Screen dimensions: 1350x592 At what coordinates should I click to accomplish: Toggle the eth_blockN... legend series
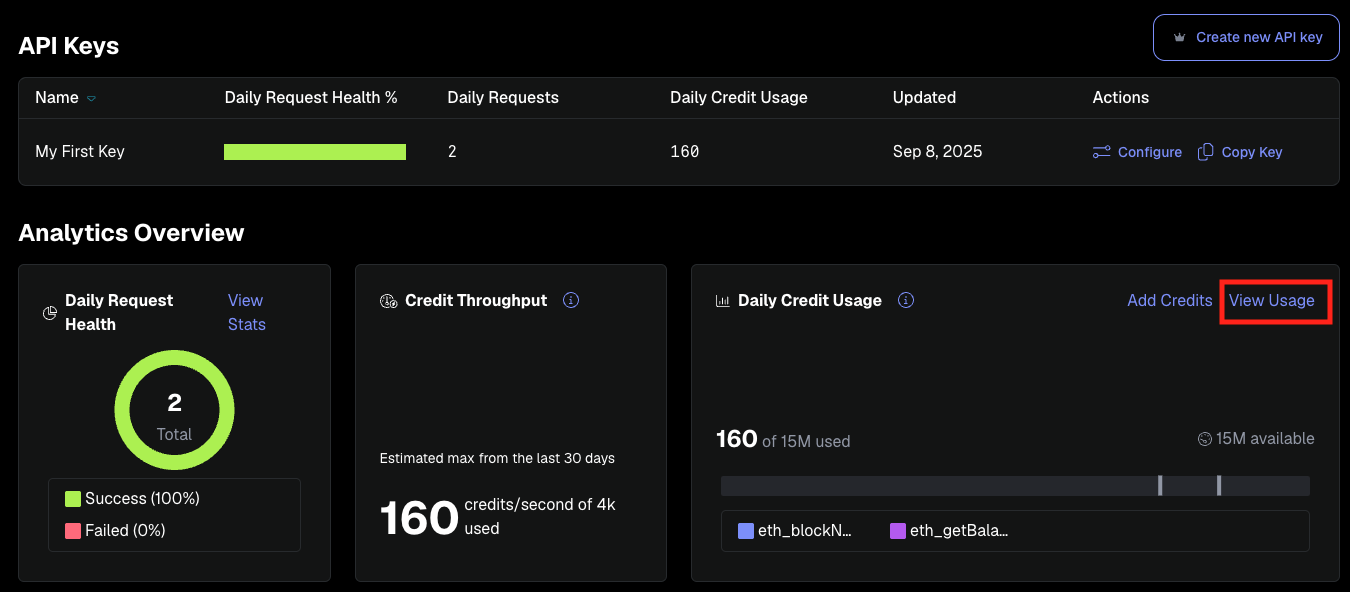795,531
